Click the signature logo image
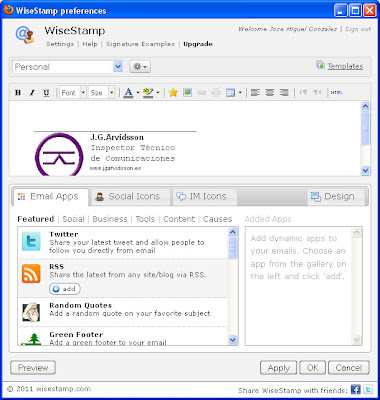The image size is (380, 400). [59, 154]
